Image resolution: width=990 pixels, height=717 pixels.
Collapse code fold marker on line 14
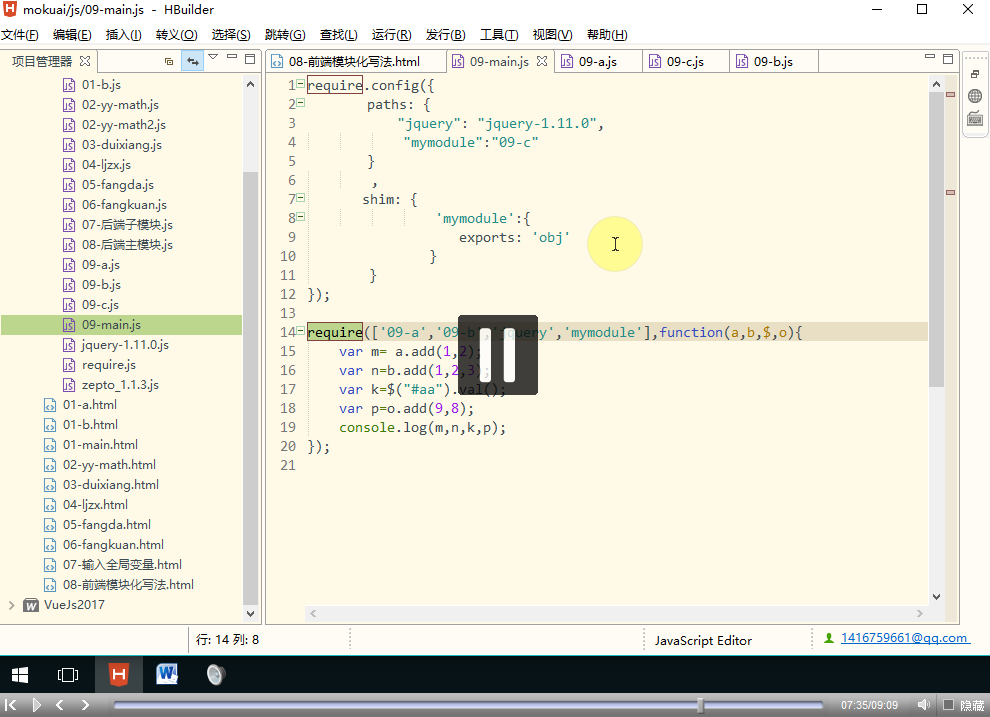pos(301,331)
